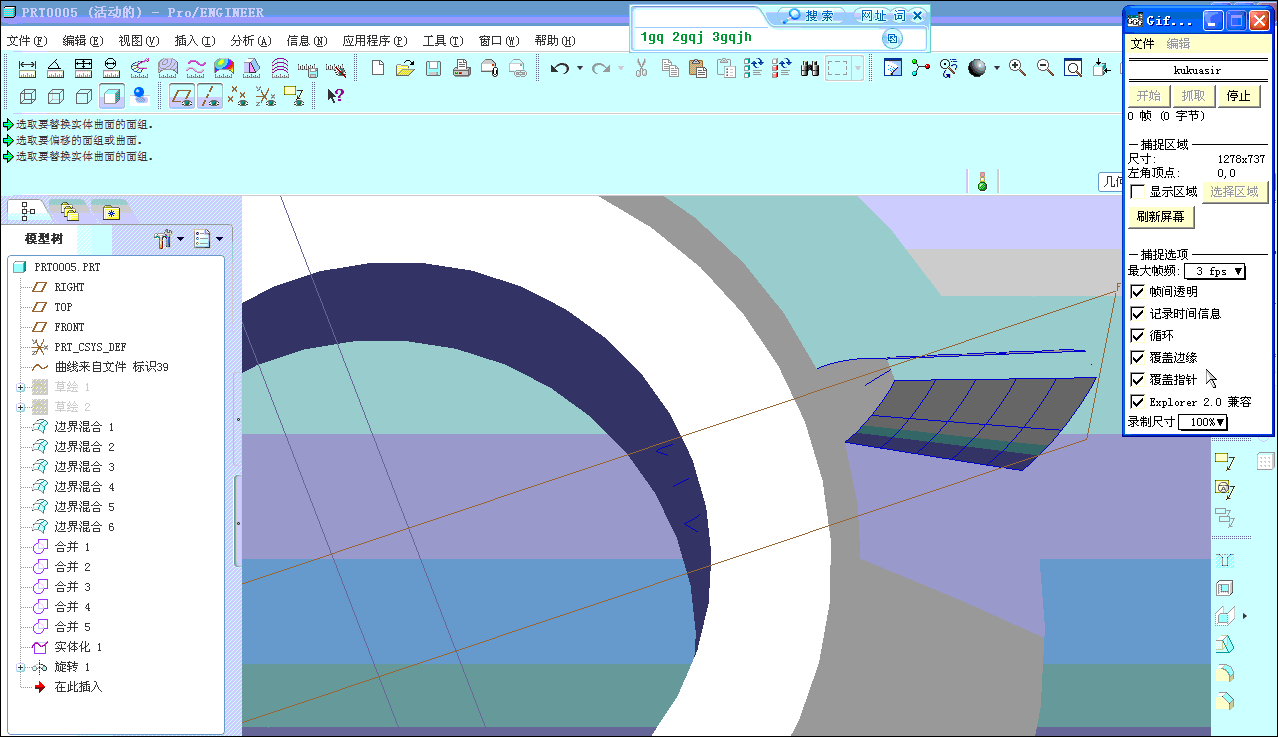Open the 编辑(E) menu
Image resolution: width=1278 pixels, height=737 pixels.
click(x=83, y=41)
